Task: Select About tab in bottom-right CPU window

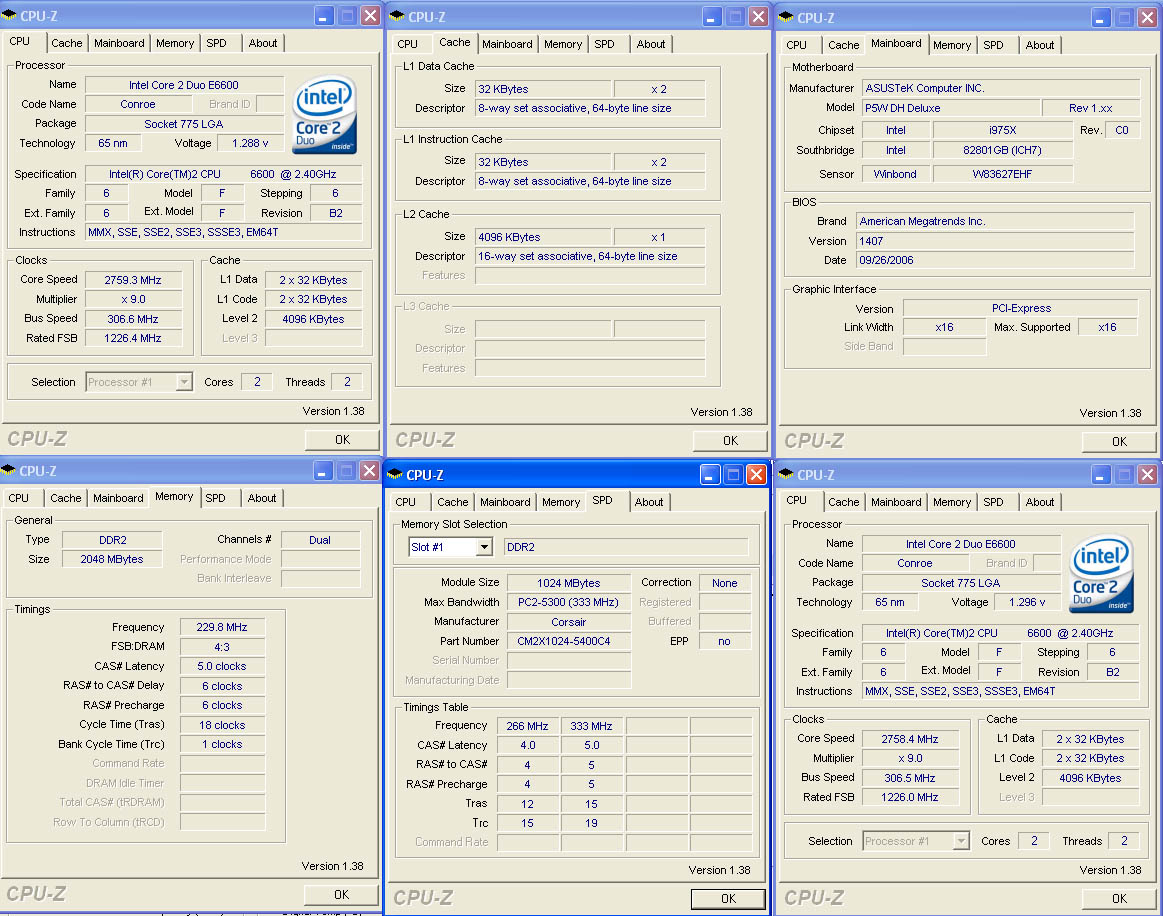Action: (x=1040, y=502)
